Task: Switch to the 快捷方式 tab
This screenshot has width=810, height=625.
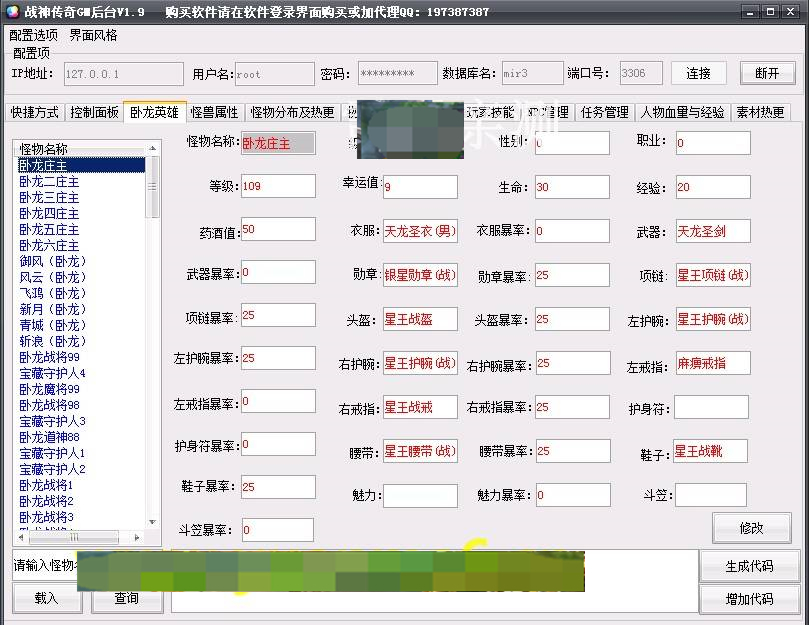Action: click(x=35, y=112)
